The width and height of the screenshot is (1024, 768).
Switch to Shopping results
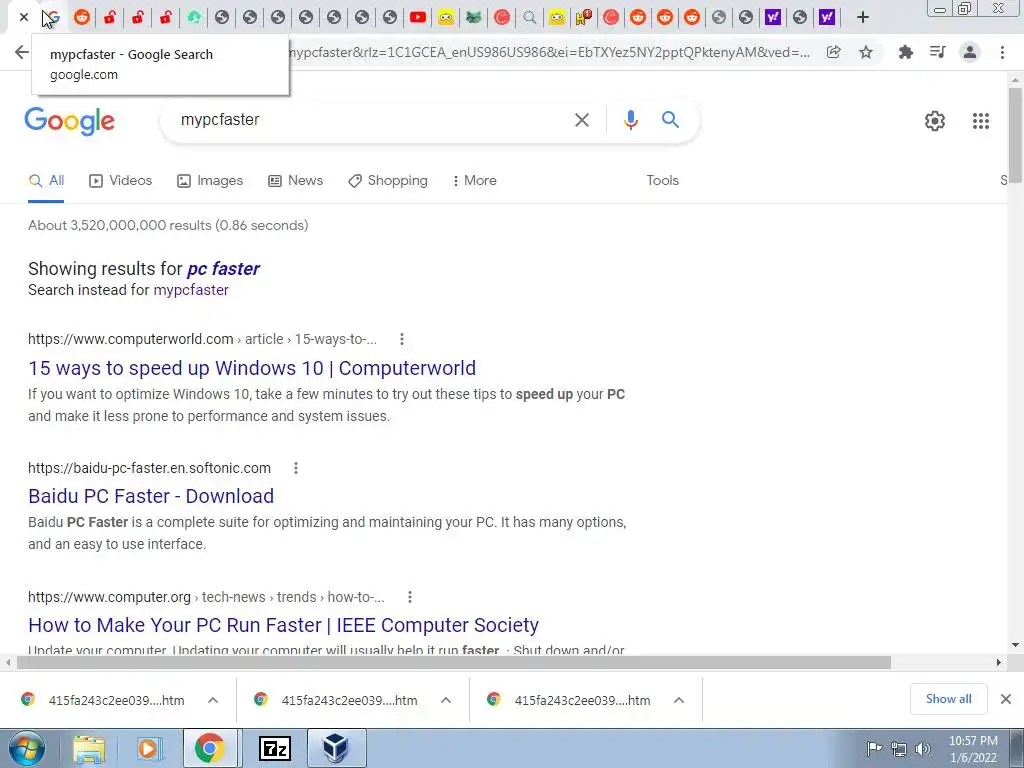388,181
